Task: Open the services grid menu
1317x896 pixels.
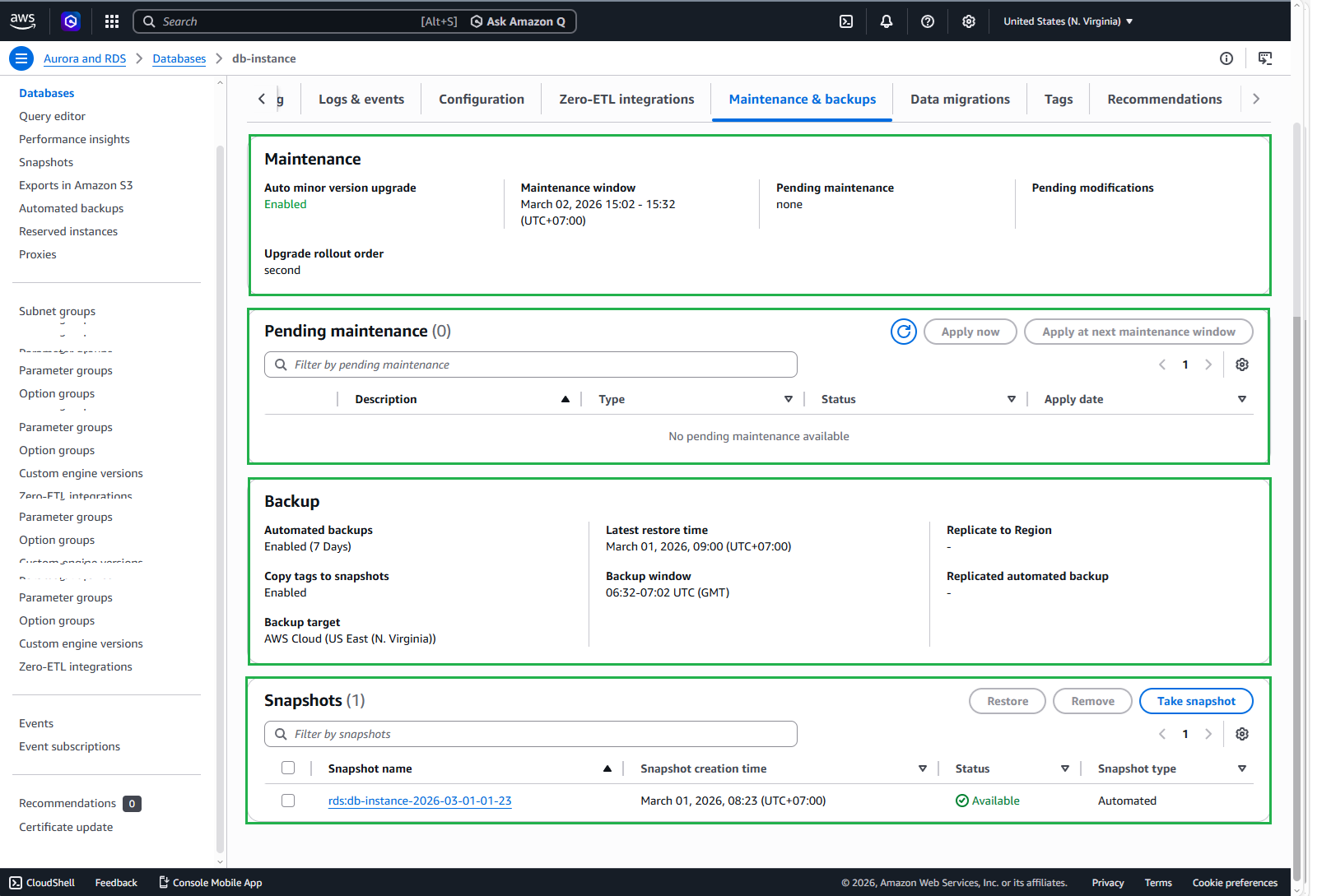Action: tap(112, 21)
